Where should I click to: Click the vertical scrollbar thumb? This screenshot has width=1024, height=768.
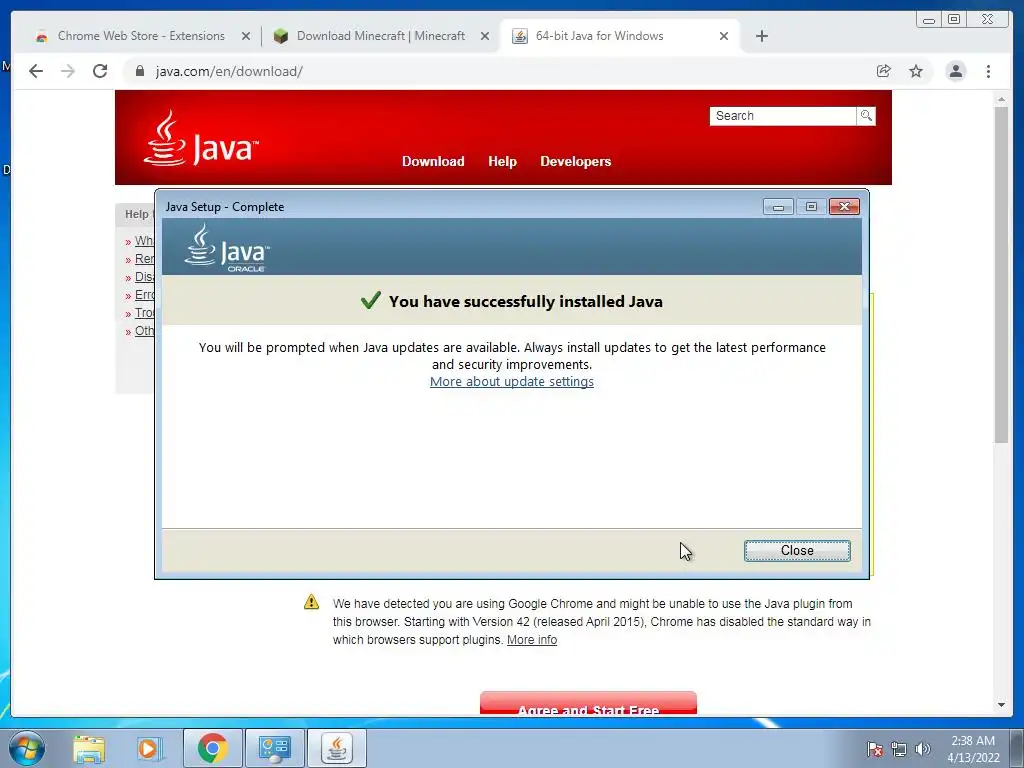tap(1001, 274)
